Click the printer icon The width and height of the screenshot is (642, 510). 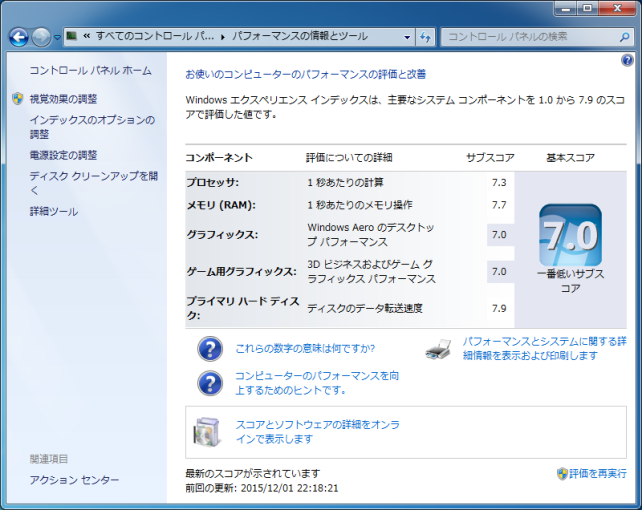pyautogui.click(x=438, y=349)
